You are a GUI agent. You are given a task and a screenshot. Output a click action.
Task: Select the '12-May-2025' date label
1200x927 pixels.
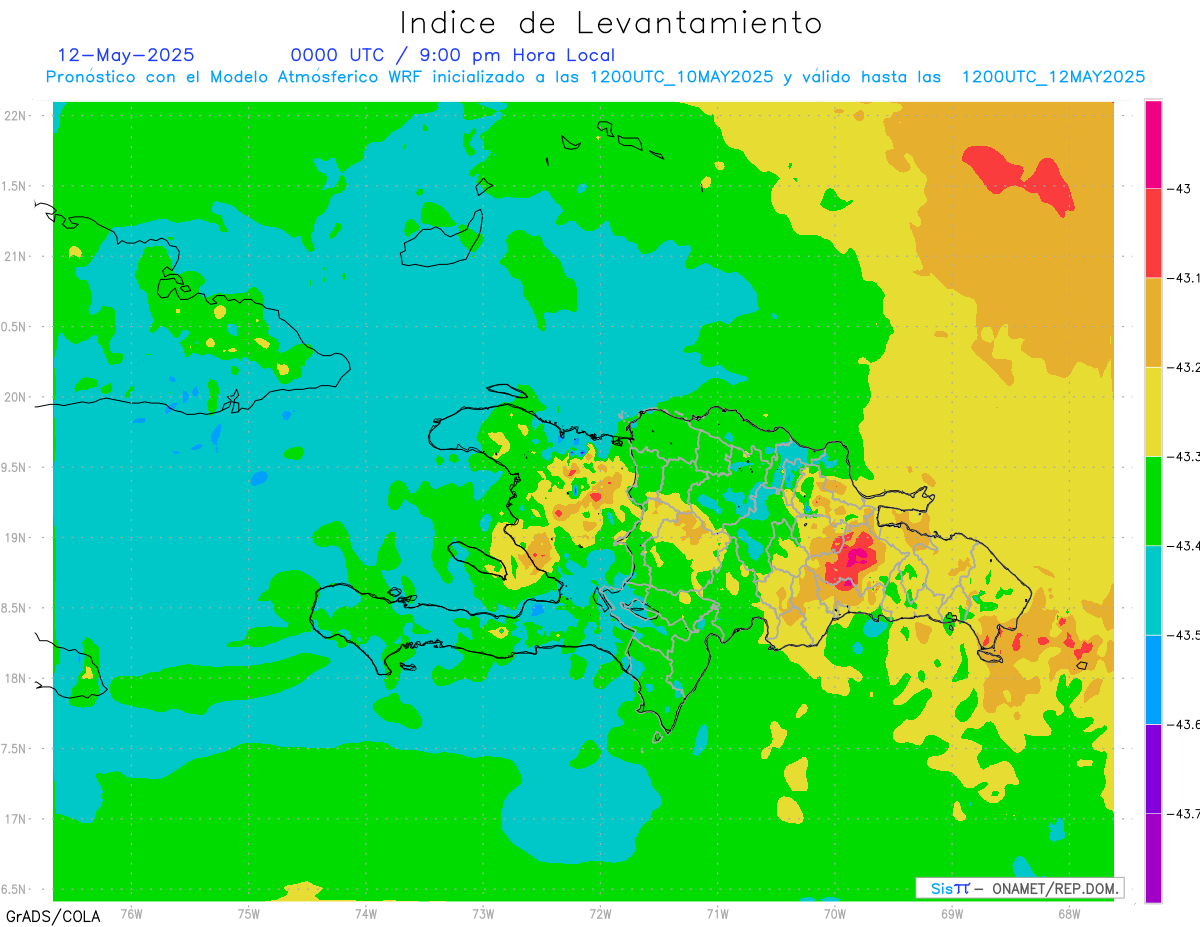pyautogui.click(x=126, y=55)
